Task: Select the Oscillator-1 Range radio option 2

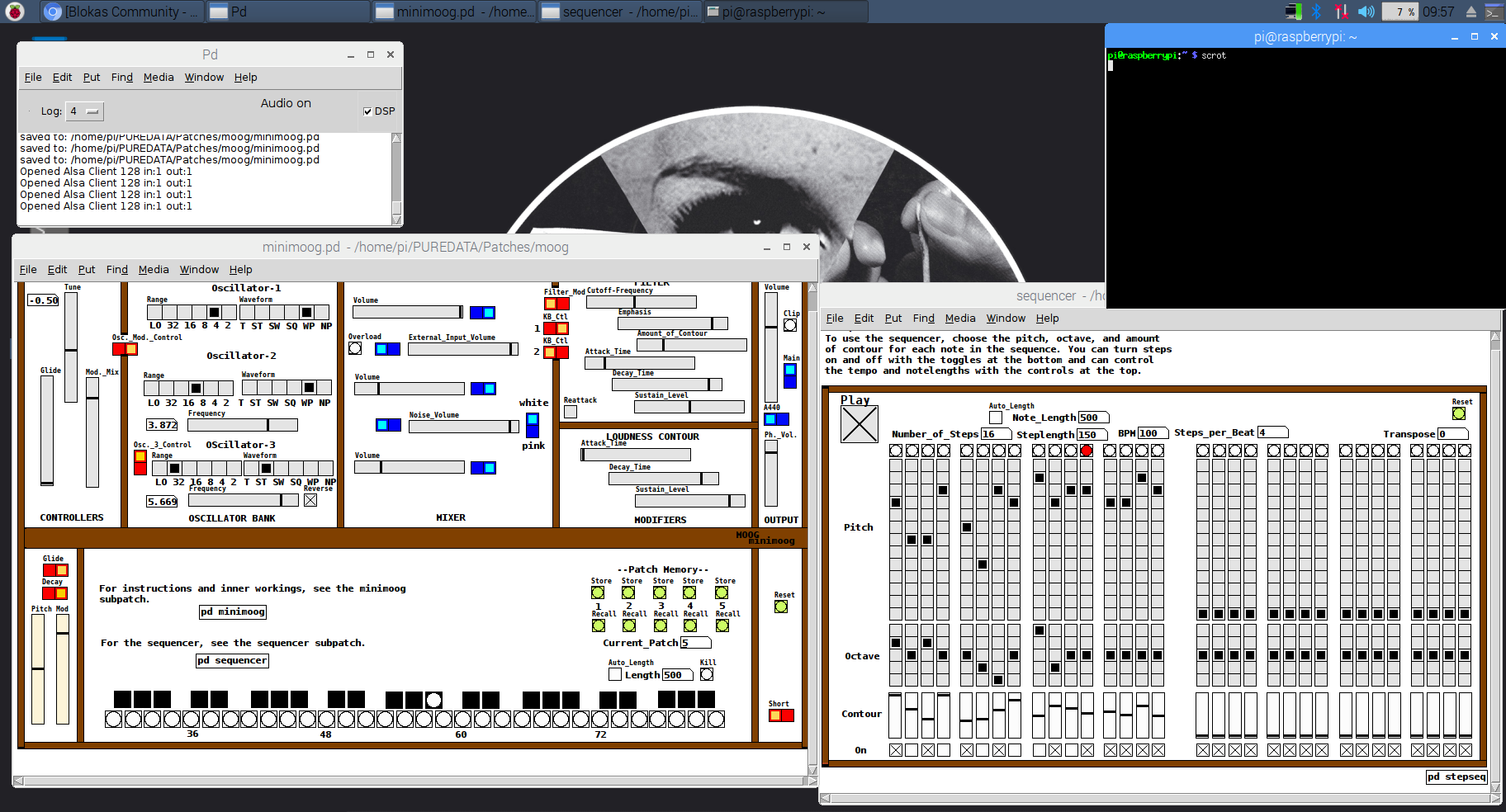Action: click(x=228, y=312)
